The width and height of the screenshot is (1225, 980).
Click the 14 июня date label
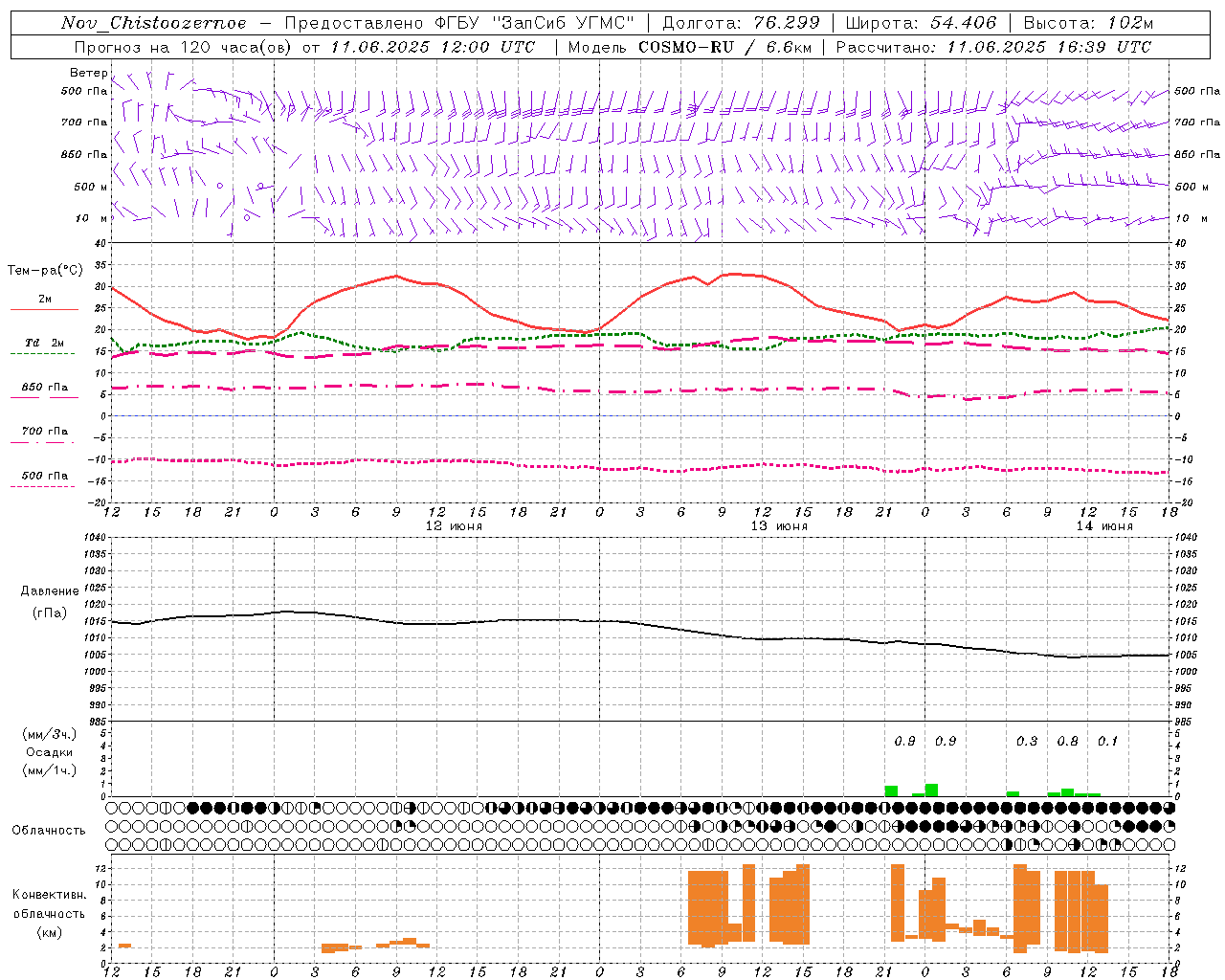coord(1104,526)
